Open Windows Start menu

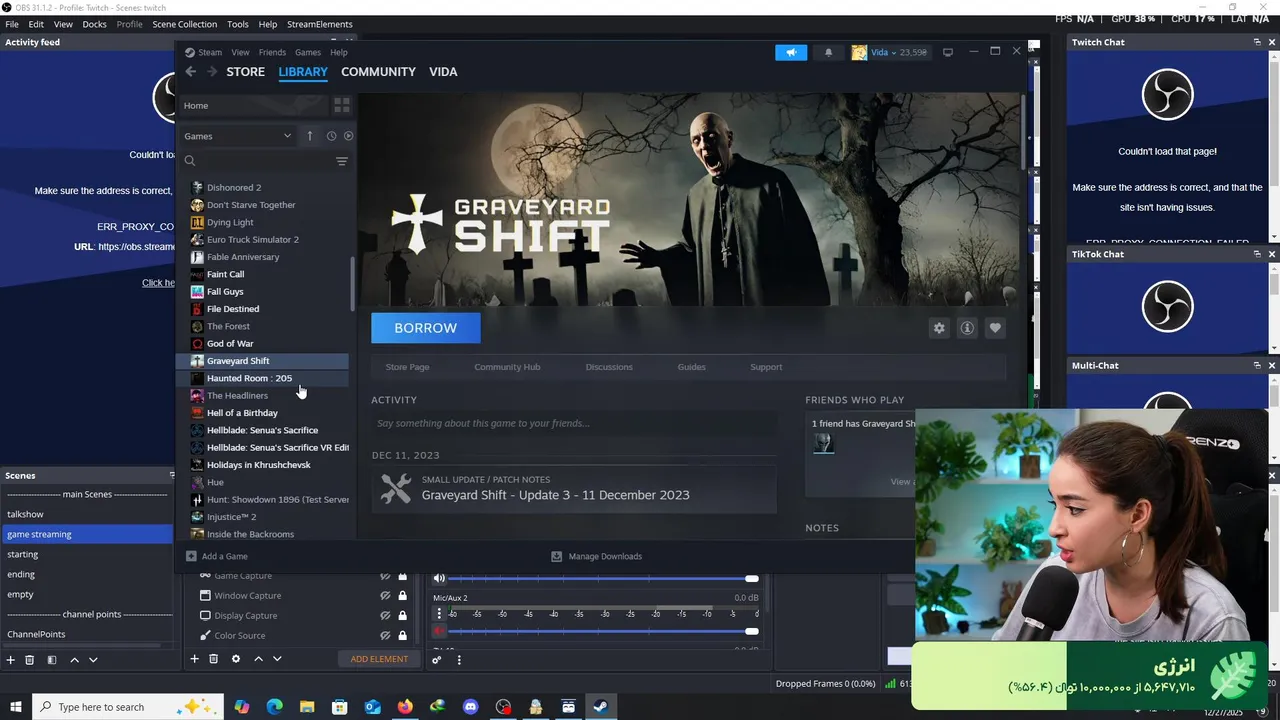pyautogui.click(x=16, y=707)
